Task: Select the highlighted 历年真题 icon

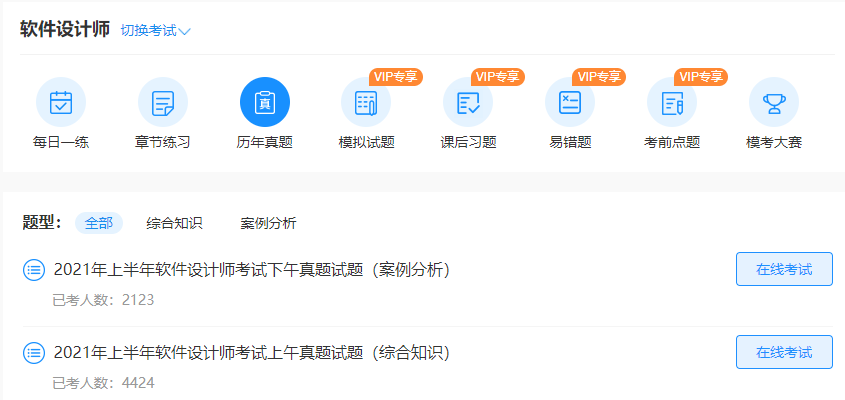Action: pyautogui.click(x=265, y=102)
